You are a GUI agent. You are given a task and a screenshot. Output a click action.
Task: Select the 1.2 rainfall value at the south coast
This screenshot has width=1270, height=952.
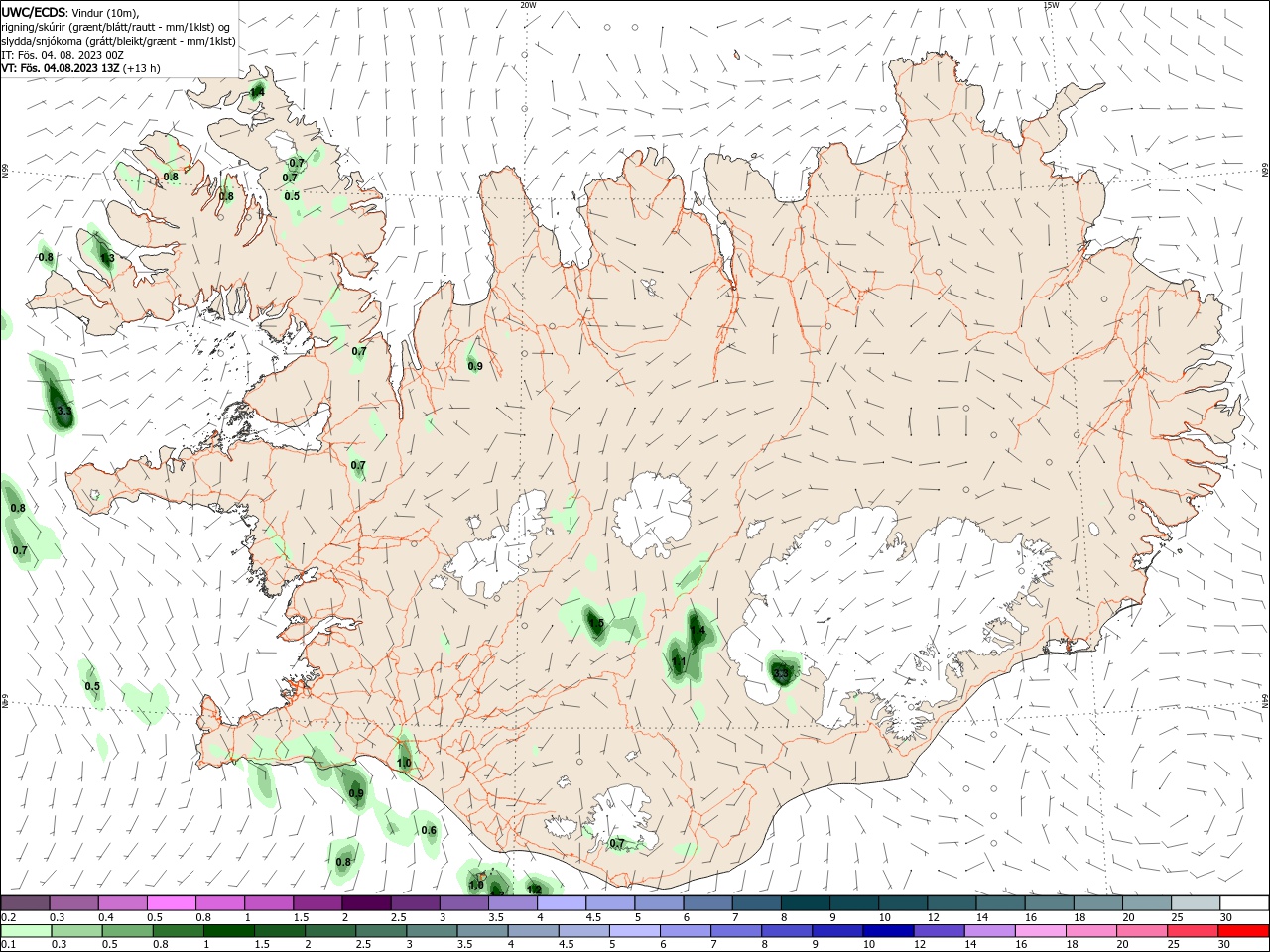click(534, 890)
